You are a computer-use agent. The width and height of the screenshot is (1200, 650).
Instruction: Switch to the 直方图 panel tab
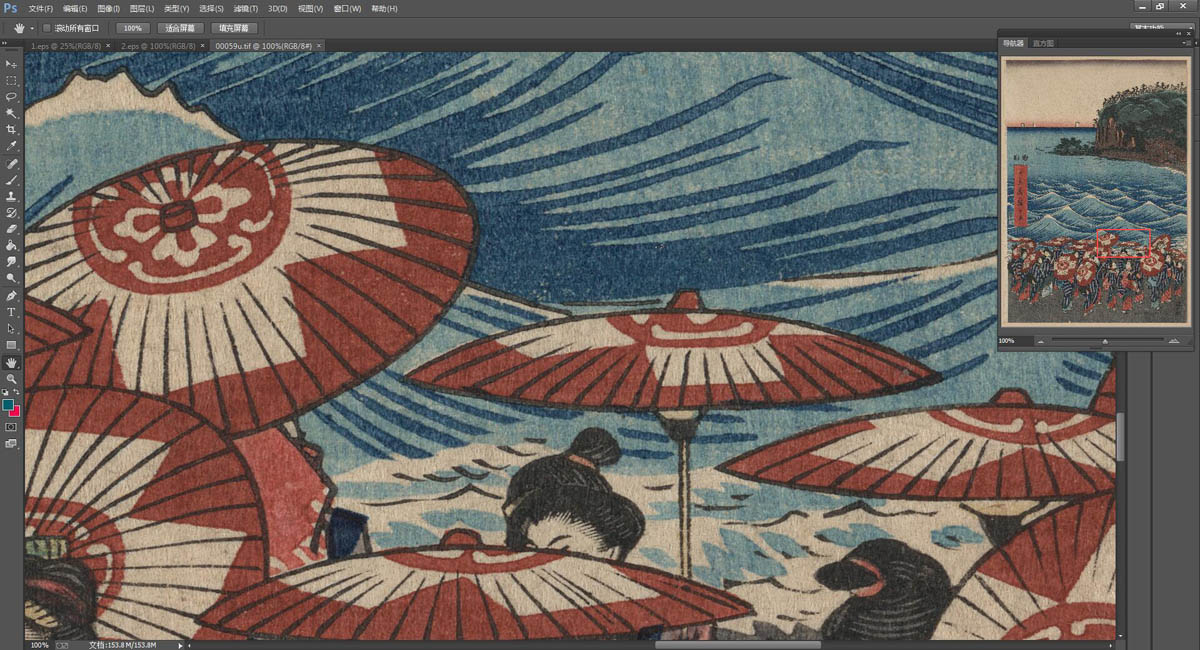click(x=1043, y=44)
